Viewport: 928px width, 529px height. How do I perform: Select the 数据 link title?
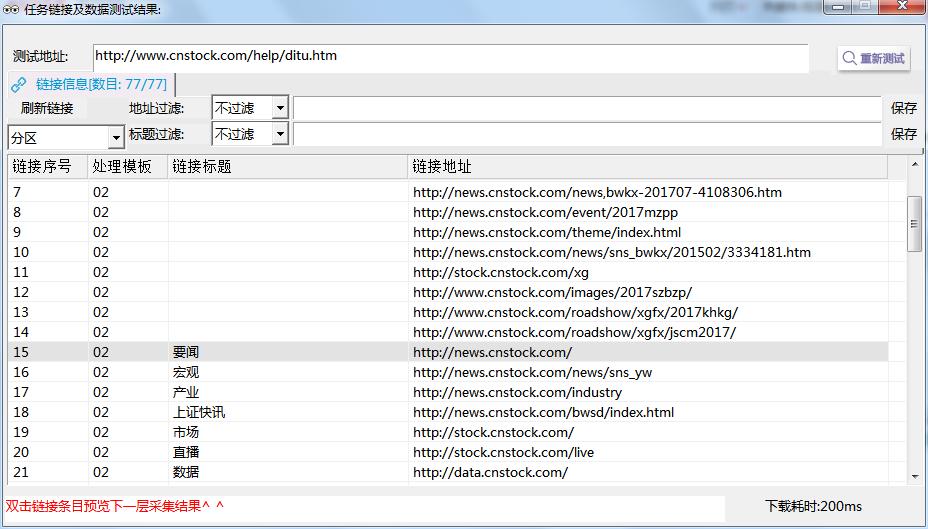pyautogui.click(x=186, y=473)
